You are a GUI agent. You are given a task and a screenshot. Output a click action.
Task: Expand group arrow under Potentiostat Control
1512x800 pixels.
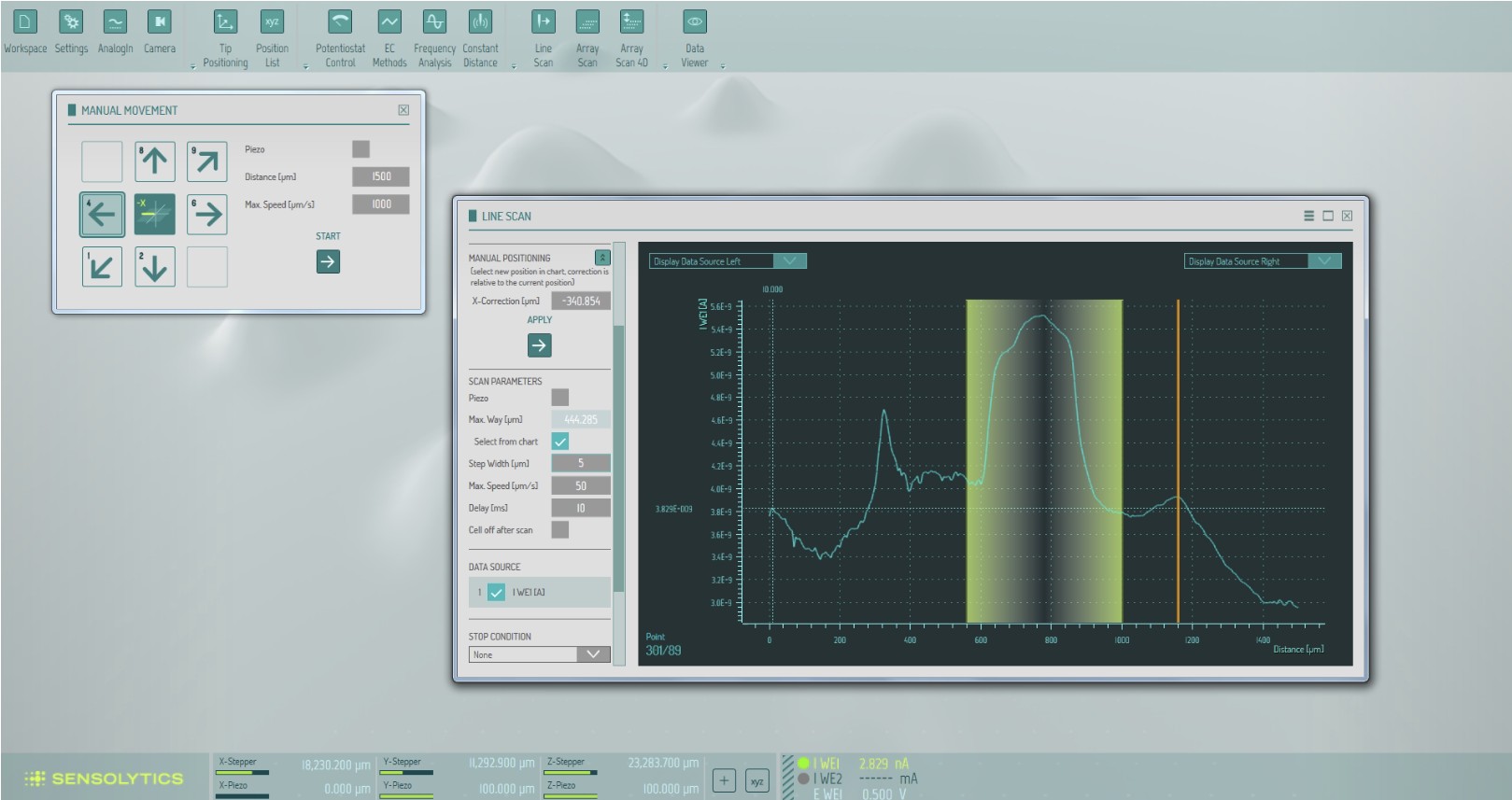pos(305,66)
